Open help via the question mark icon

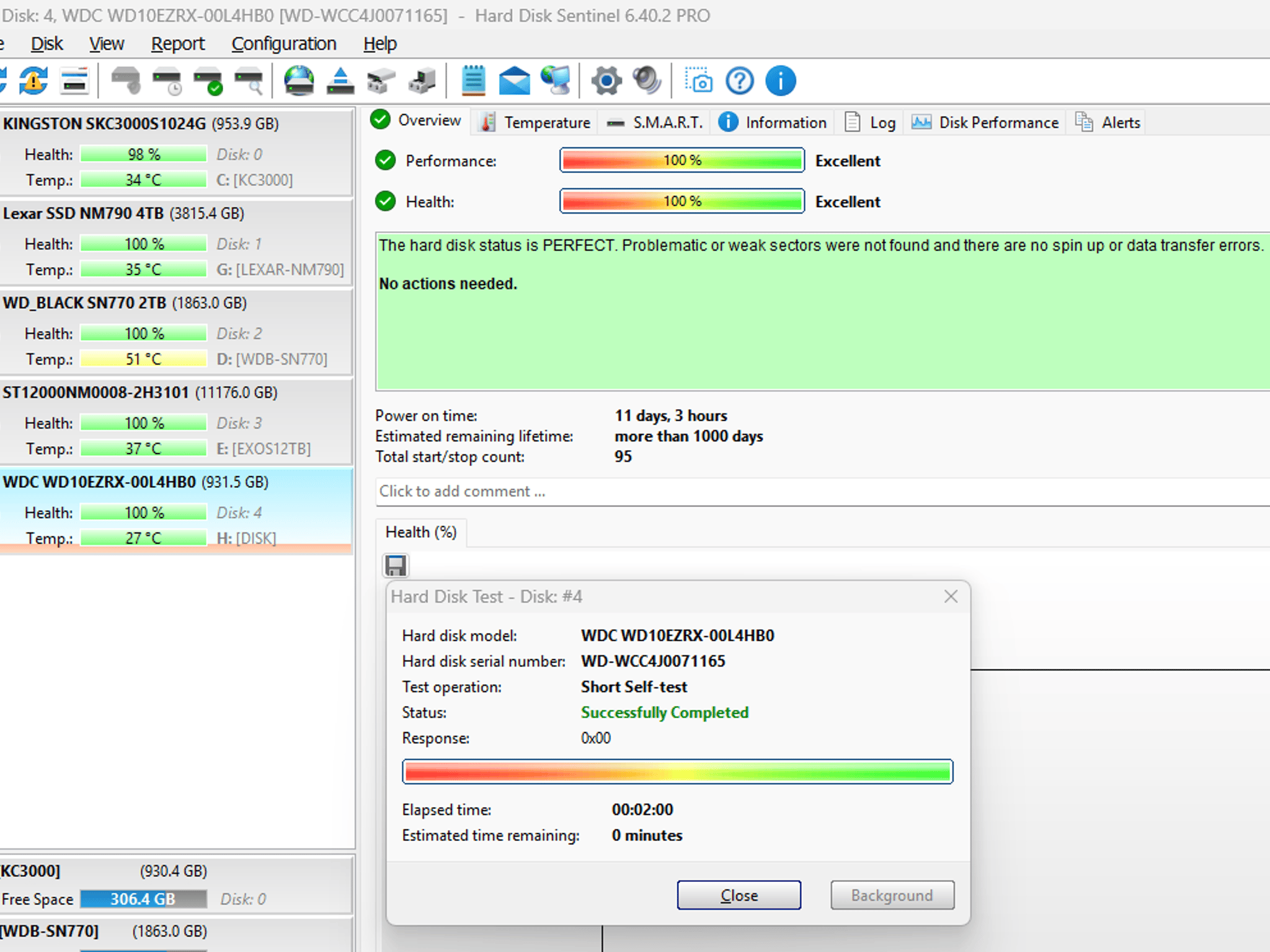pyautogui.click(x=740, y=81)
